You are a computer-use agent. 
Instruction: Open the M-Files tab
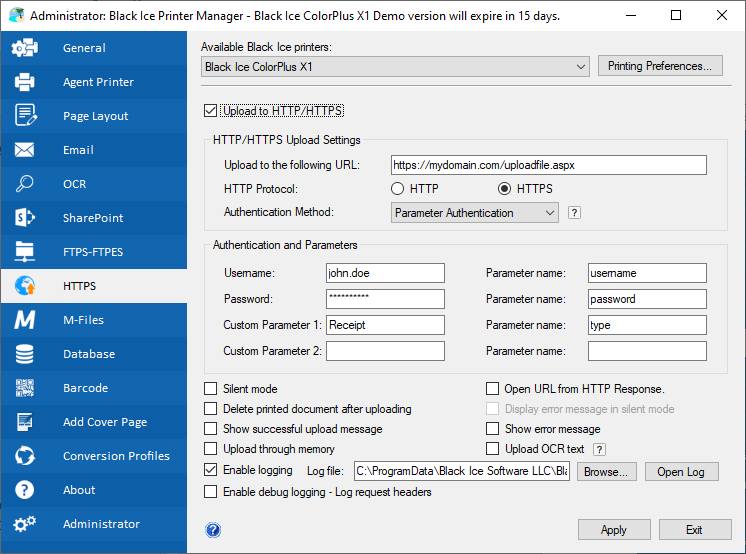[94, 320]
